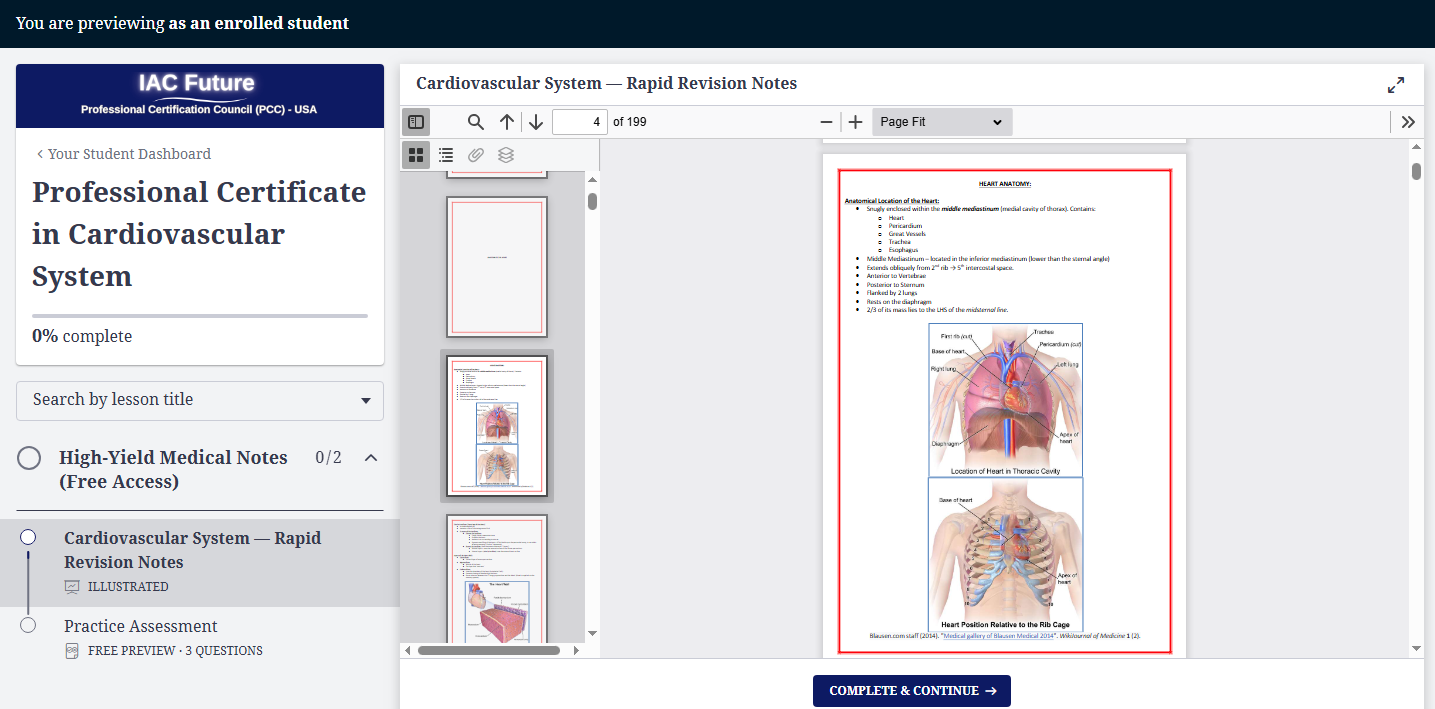The height and width of the screenshot is (709, 1435).
Task: Open the Practice Assessment lesson
Action: click(x=141, y=626)
